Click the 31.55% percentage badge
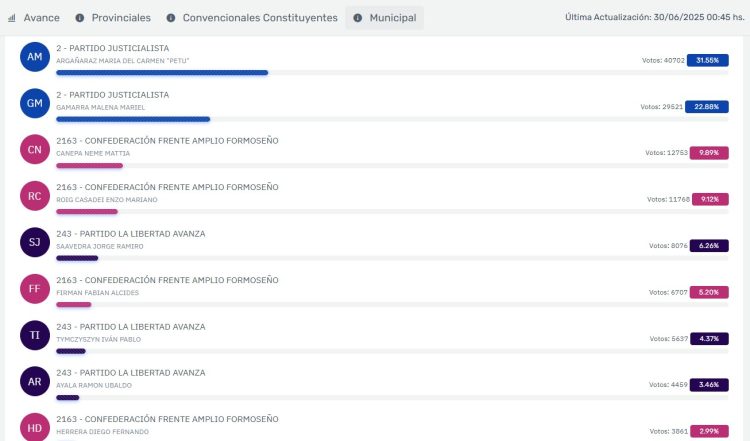Image resolution: width=750 pixels, height=441 pixels. click(707, 60)
